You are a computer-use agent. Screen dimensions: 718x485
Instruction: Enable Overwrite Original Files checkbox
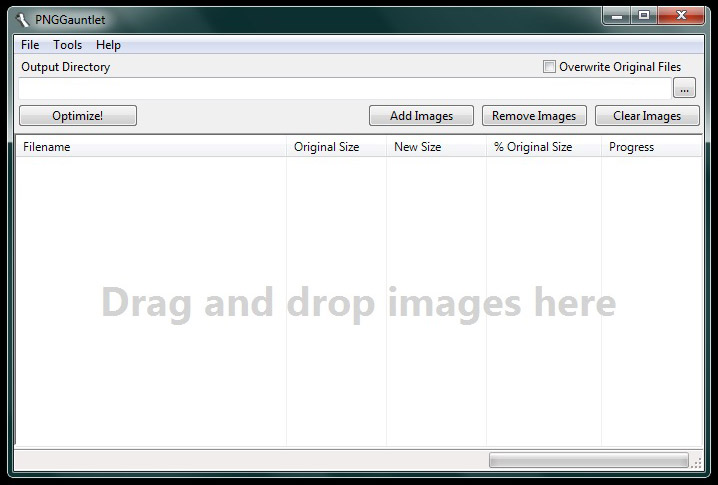coord(549,66)
